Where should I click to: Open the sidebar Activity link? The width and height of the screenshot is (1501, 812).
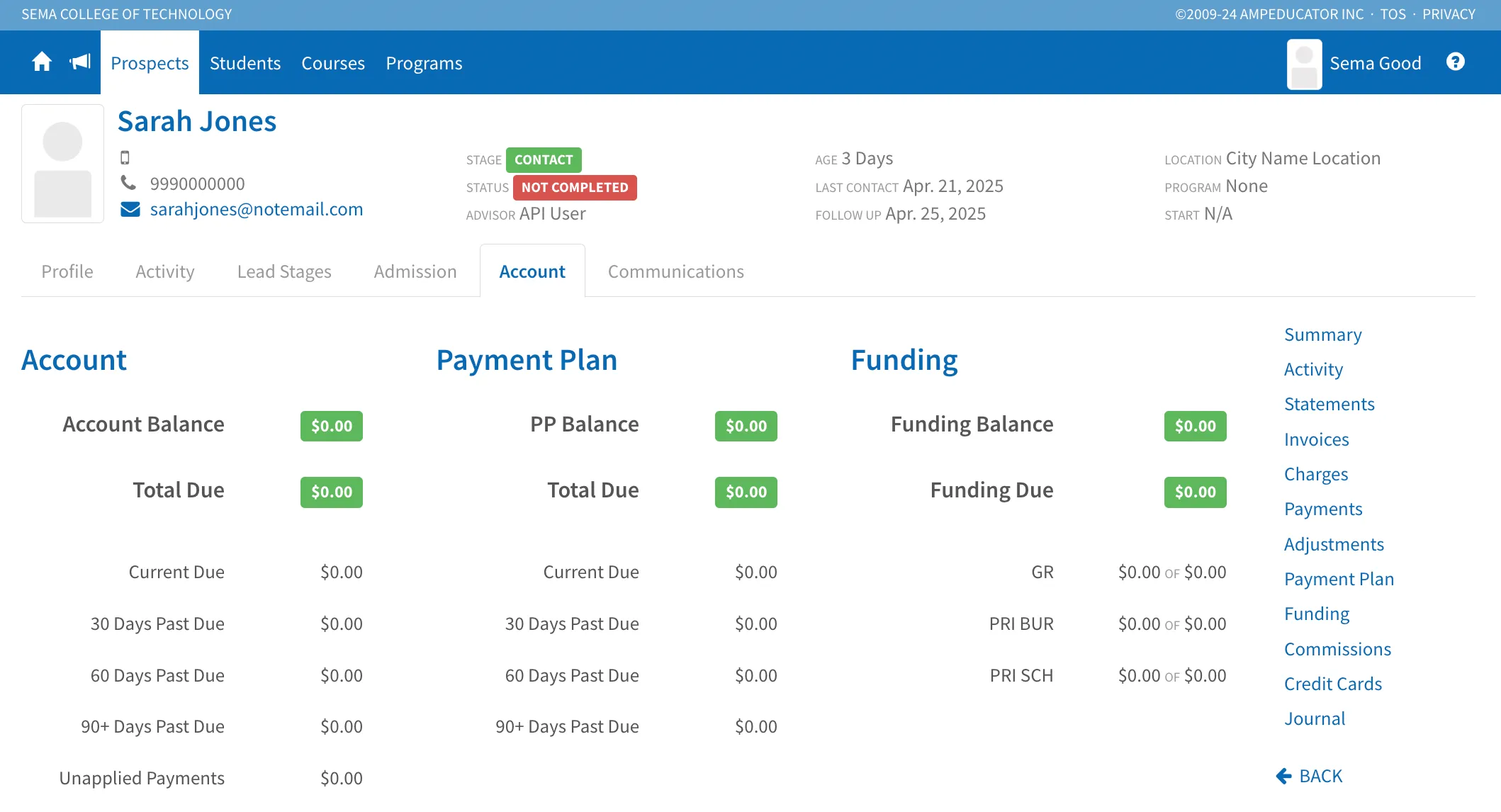click(1313, 369)
